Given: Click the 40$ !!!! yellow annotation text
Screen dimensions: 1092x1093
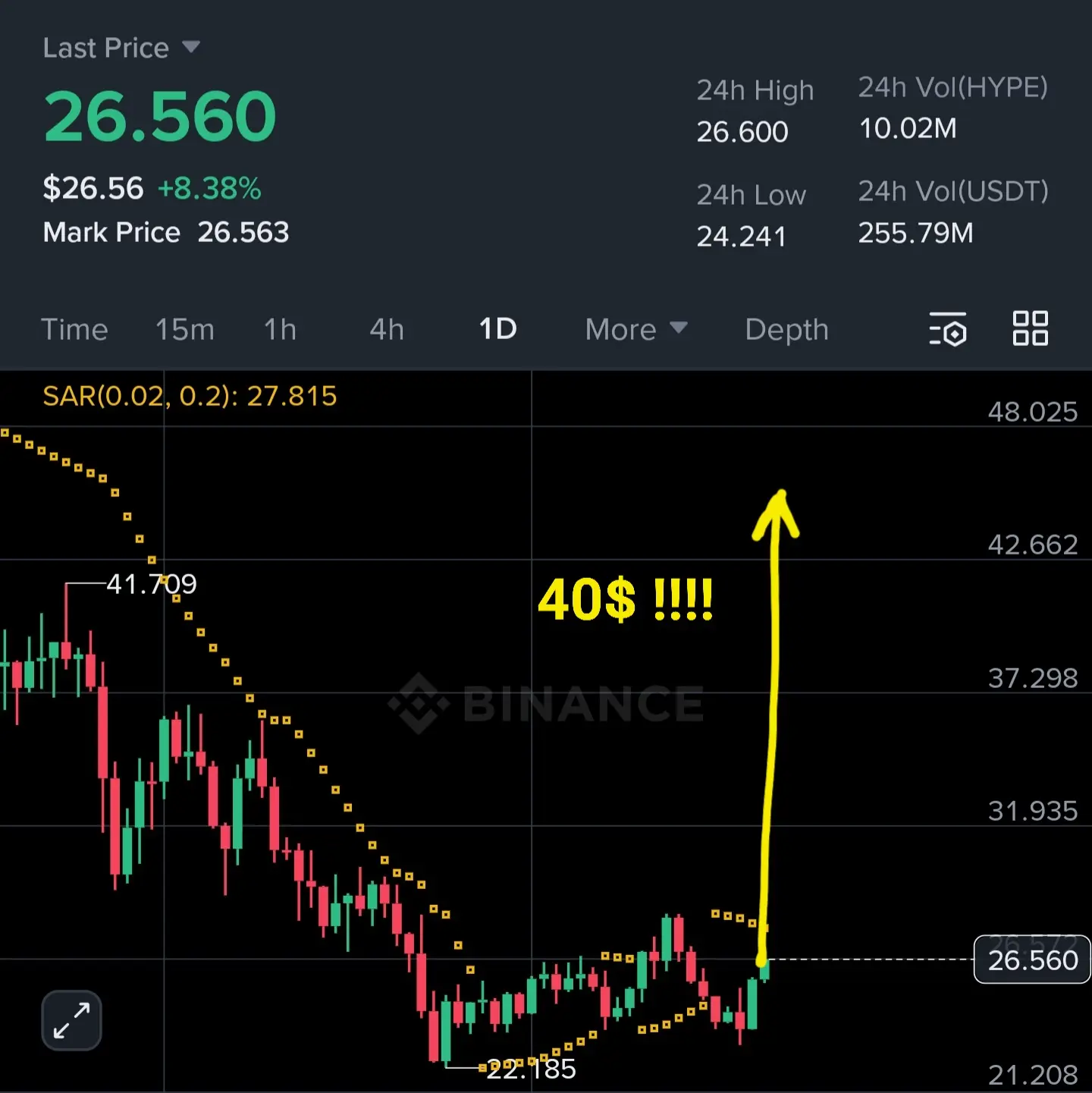Looking at the screenshot, I should [626, 599].
